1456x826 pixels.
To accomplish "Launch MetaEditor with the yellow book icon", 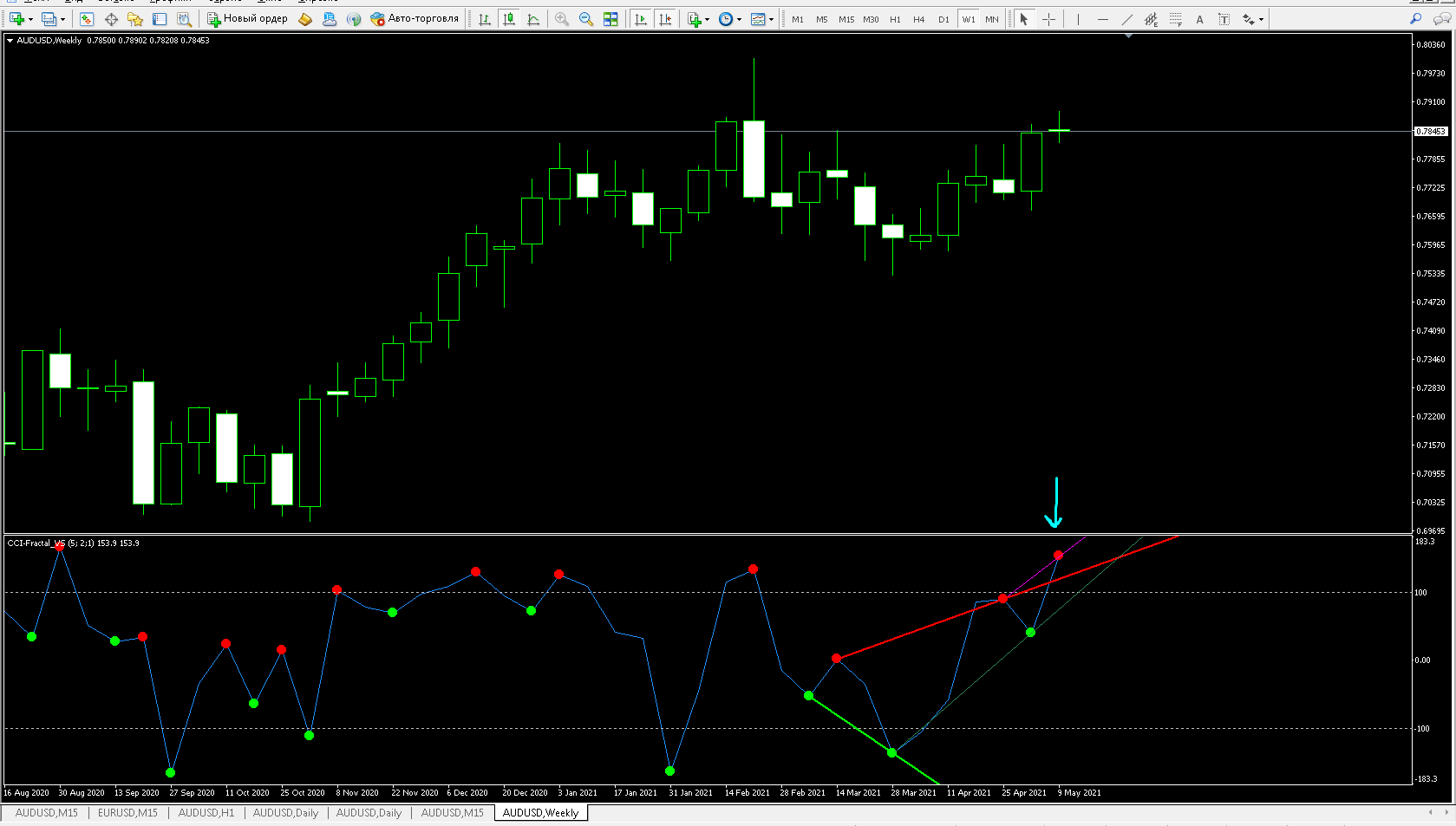I will pyautogui.click(x=305, y=19).
